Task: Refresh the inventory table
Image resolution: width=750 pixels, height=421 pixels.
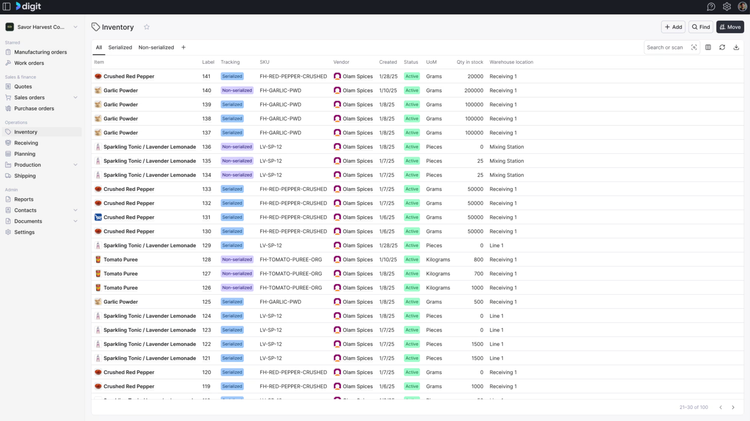Action: click(722, 47)
